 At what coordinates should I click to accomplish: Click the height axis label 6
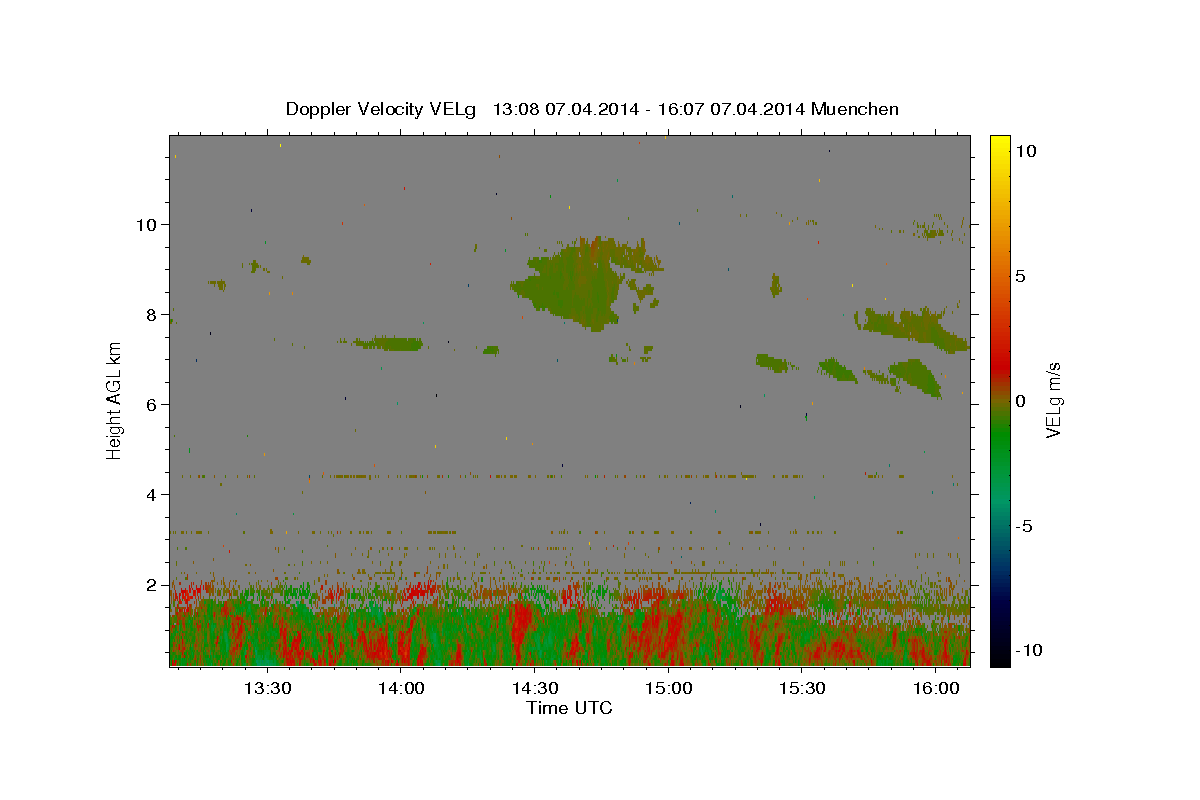pyautogui.click(x=153, y=405)
